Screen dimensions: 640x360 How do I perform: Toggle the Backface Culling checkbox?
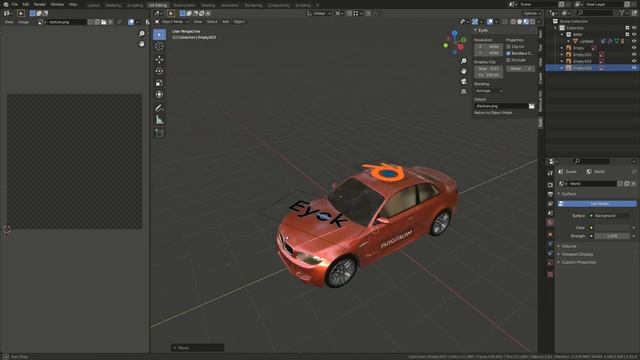tap(509, 53)
